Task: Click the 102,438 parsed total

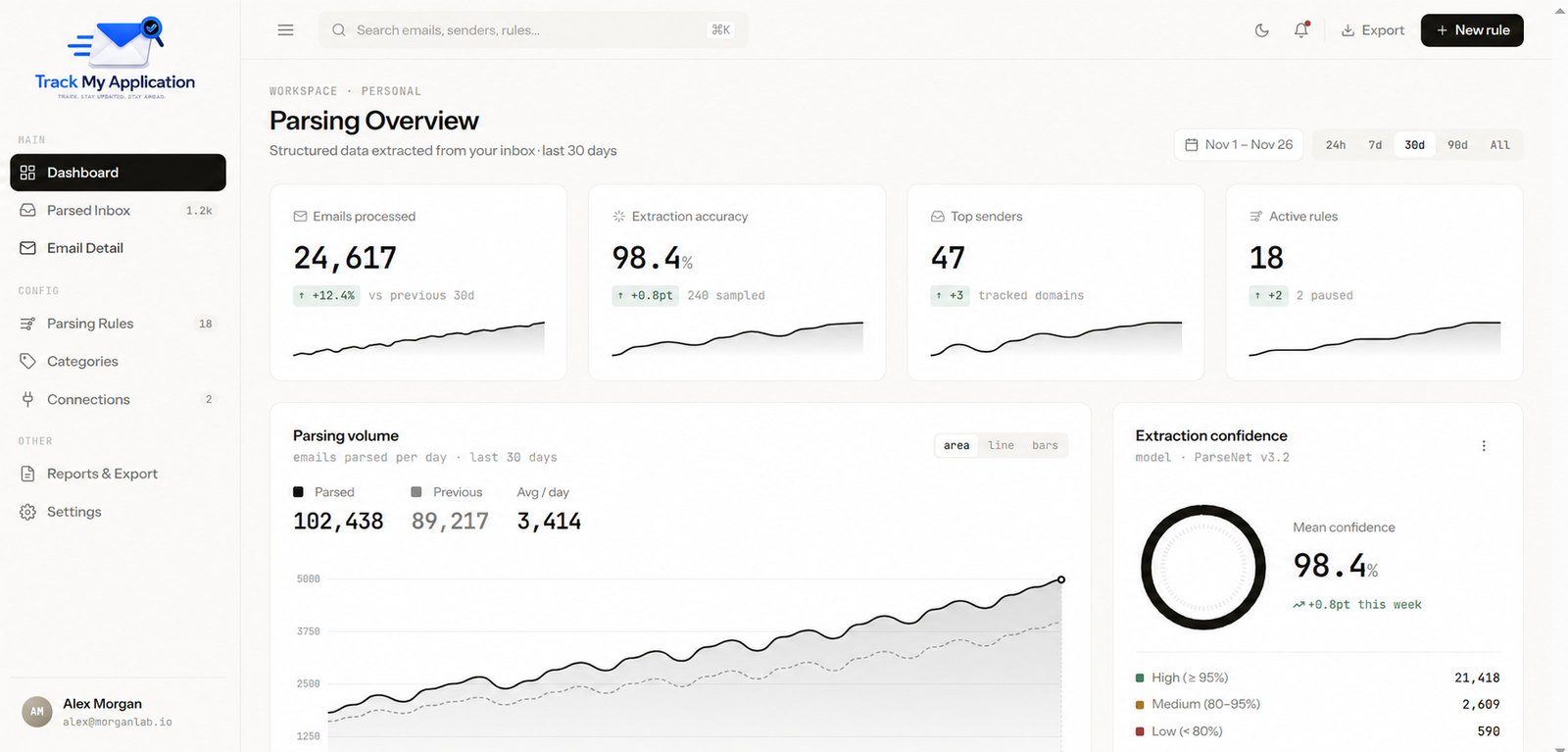Action: coord(338,522)
